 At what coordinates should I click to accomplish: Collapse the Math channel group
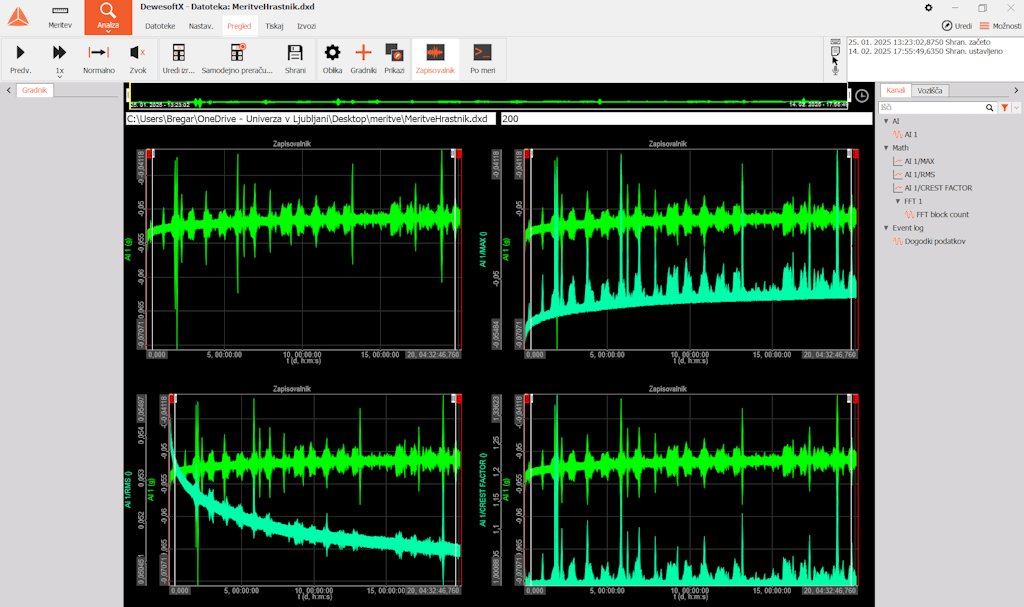pos(886,148)
